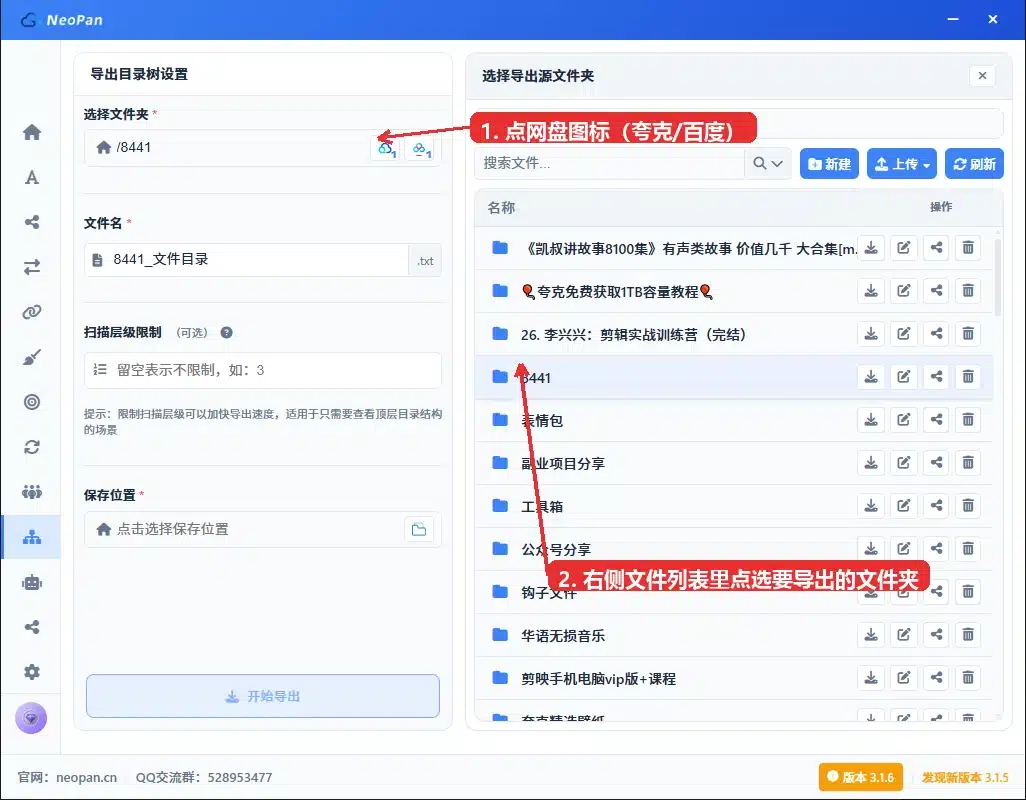Select the directory tree sidebar icon

pyautogui.click(x=31, y=537)
